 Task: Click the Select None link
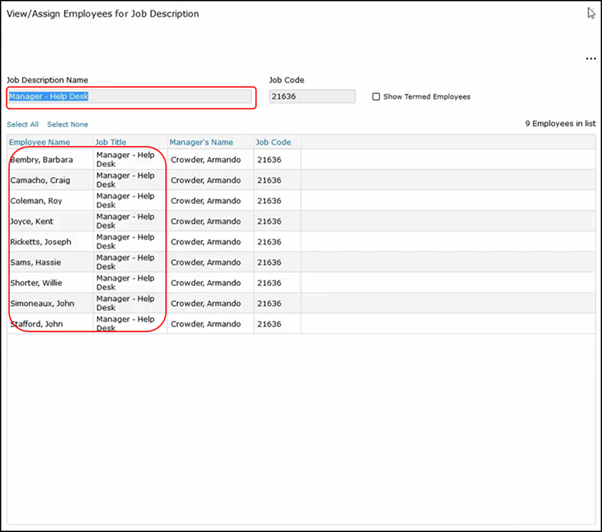coord(67,125)
